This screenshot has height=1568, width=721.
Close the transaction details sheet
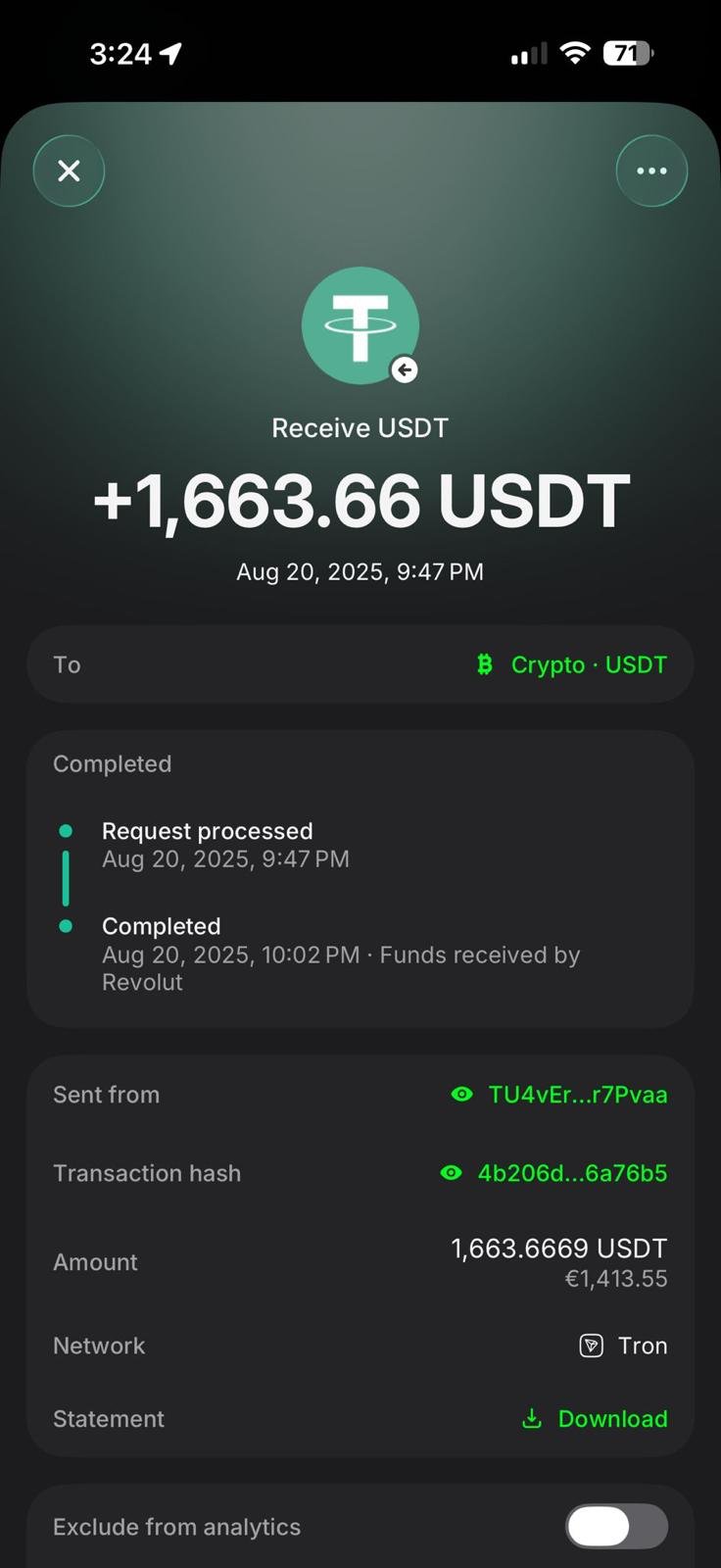click(x=69, y=171)
